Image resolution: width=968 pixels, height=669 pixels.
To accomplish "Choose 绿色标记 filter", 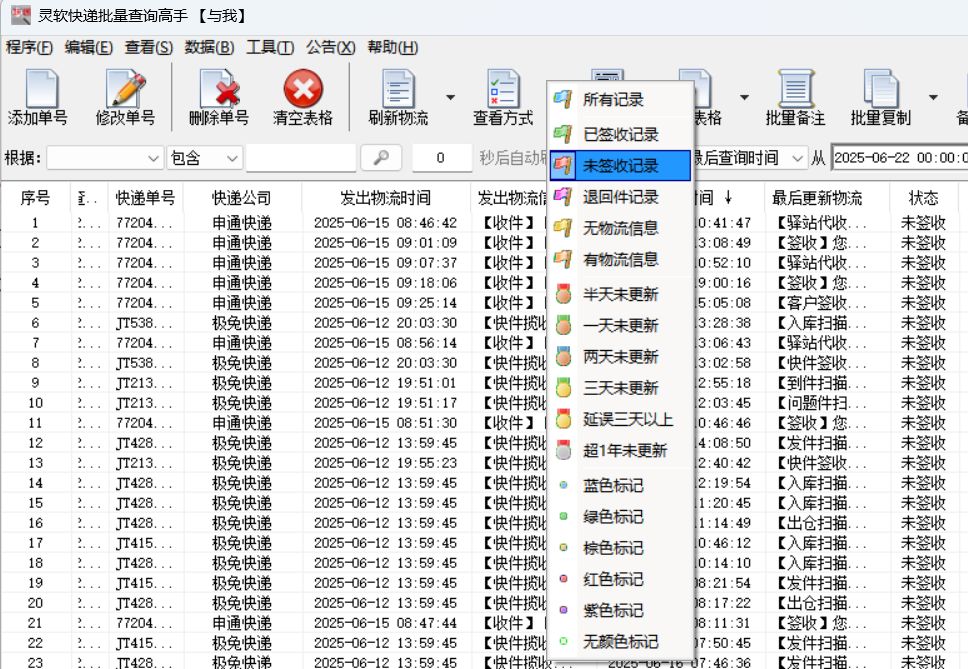I will (x=620, y=517).
